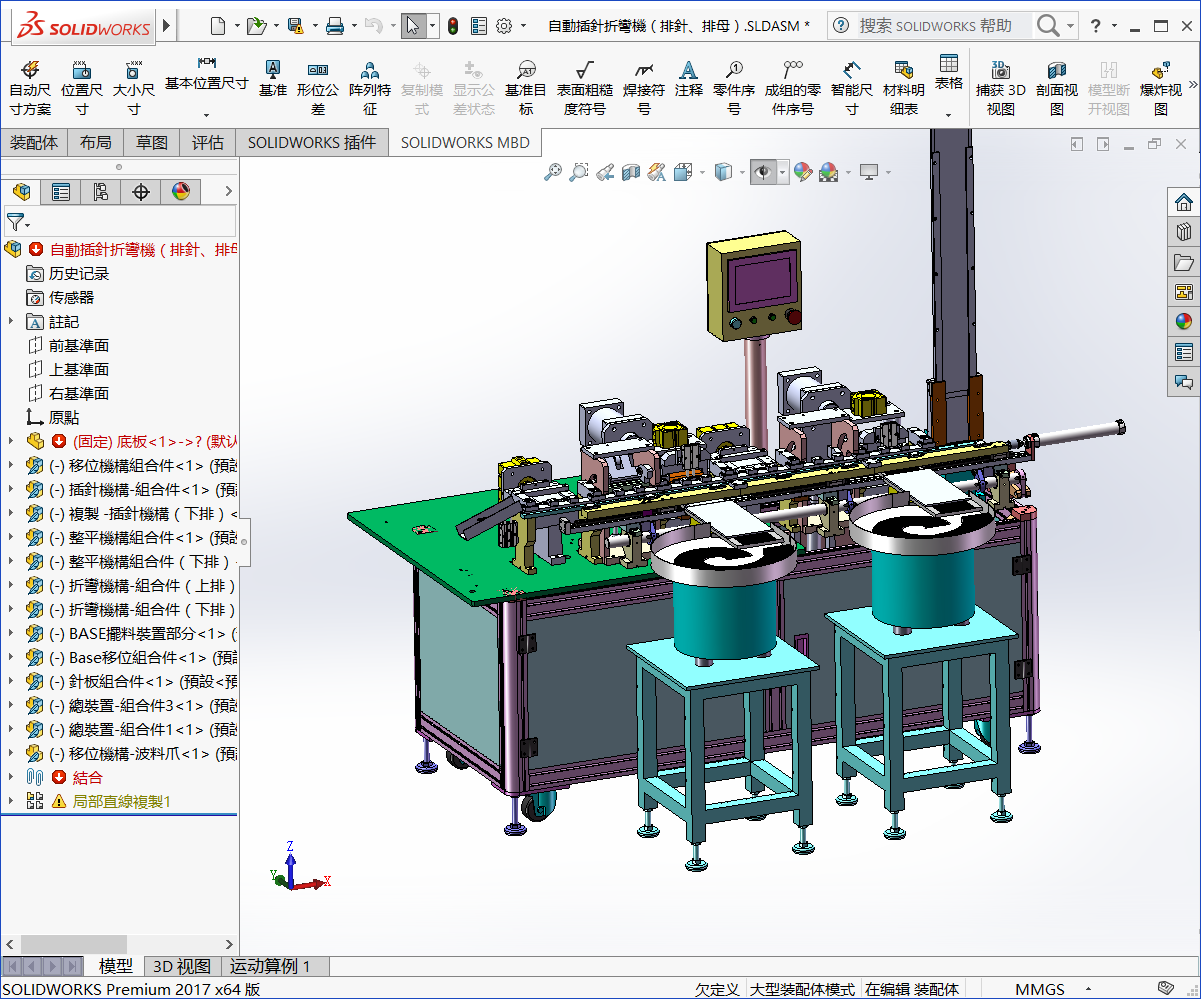This screenshot has width=1201, height=999.
Task: Switch to the DisplayManager color ball tab
Action: pos(181,191)
